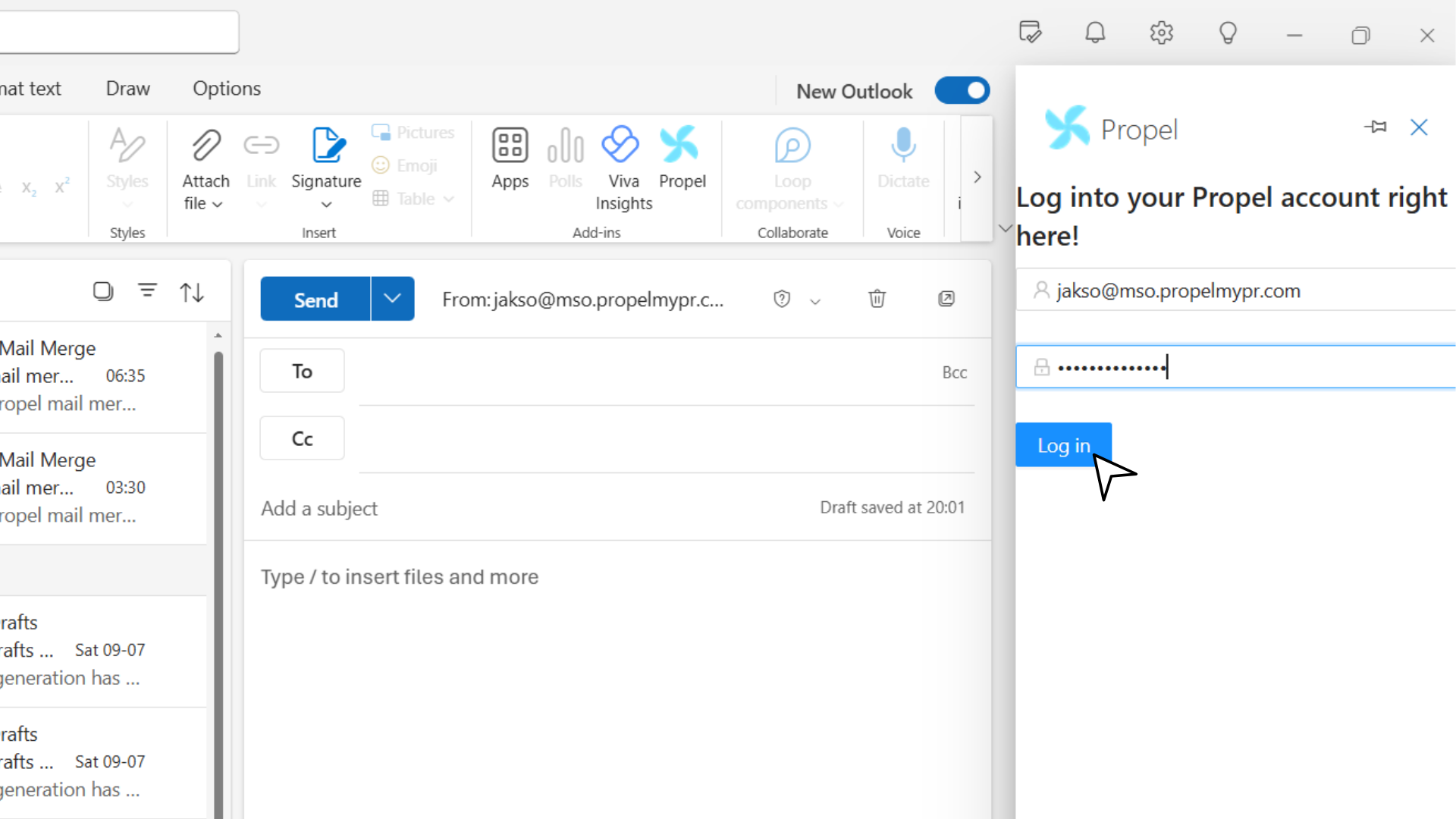1456x819 pixels.
Task: Switch to the Format text tab
Action: tap(30, 89)
